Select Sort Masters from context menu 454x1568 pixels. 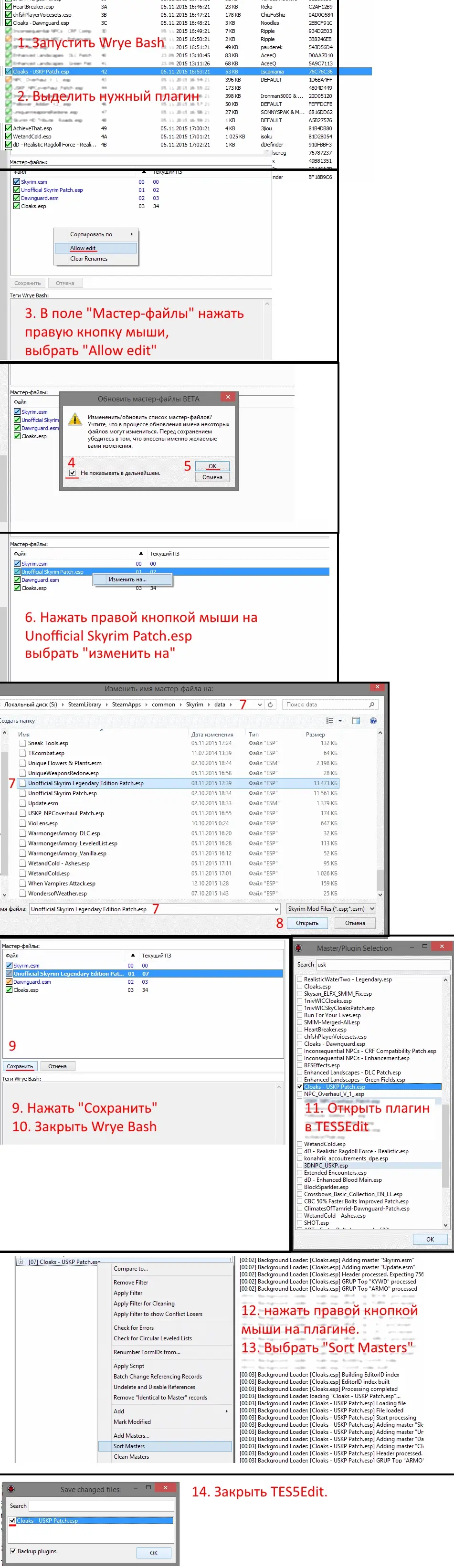pyautogui.click(x=129, y=1446)
